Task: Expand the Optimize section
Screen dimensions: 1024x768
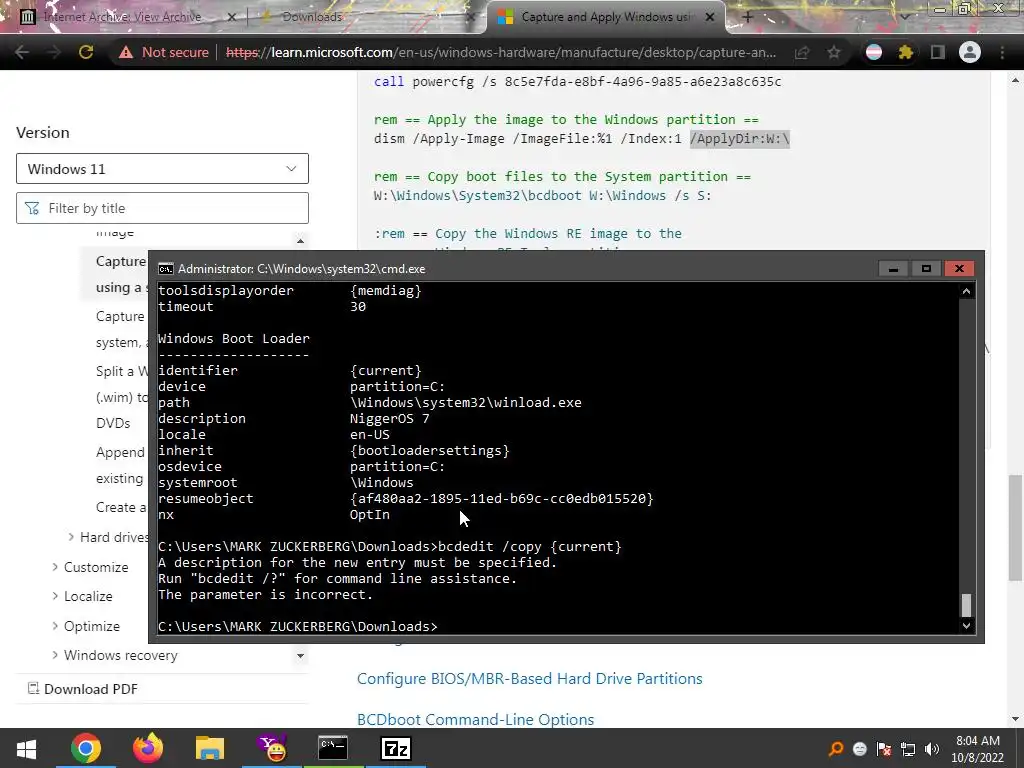Action: coord(56,626)
